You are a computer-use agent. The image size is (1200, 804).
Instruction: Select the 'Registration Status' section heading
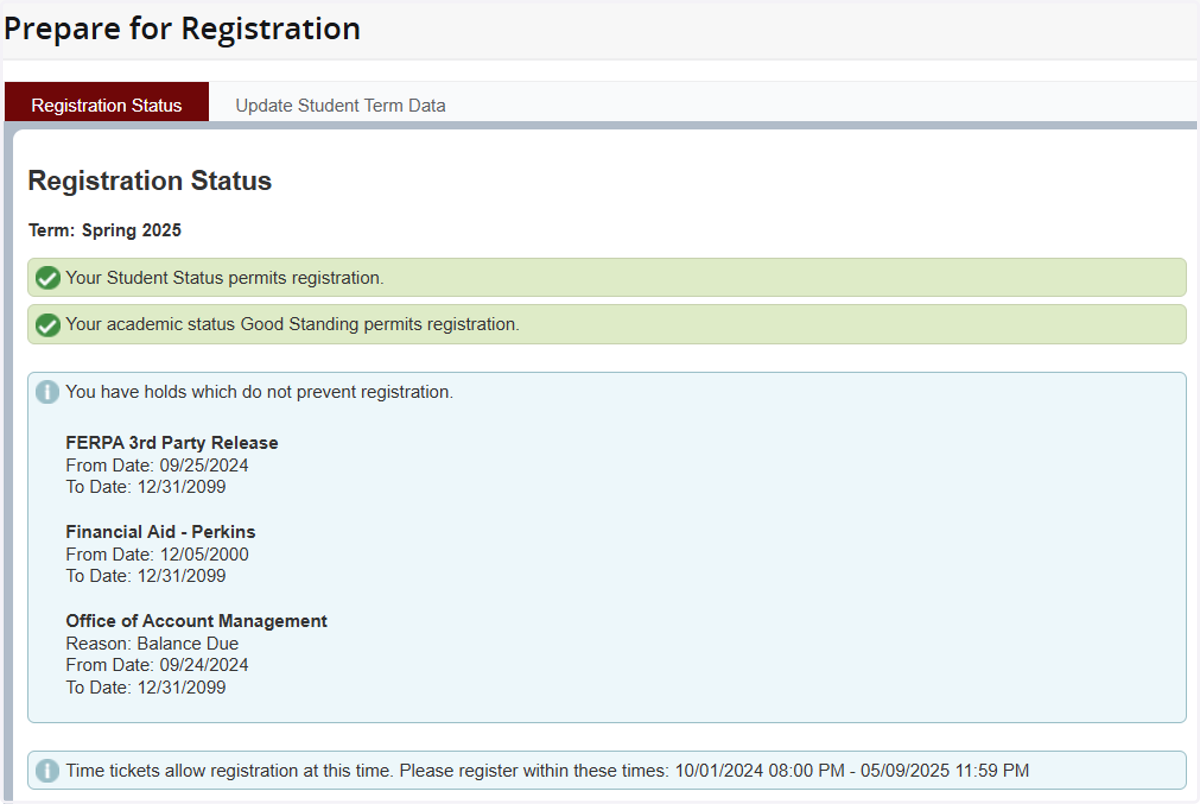pyautogui.click(x=150, y=181)
